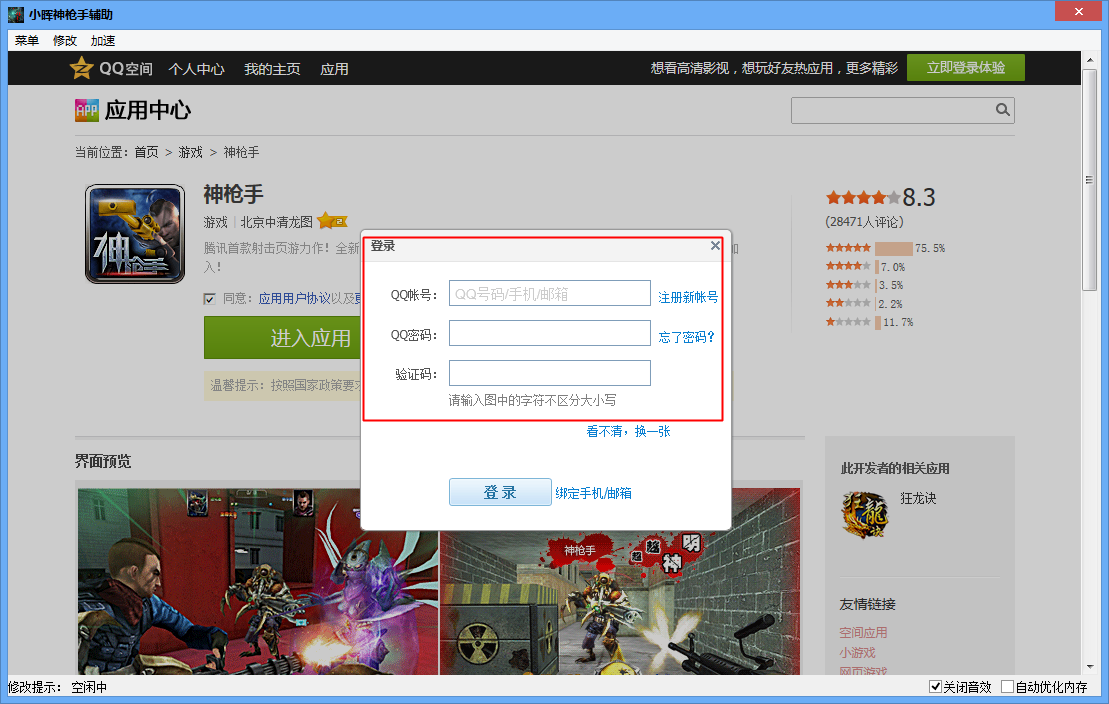
Task: Select 应用 in the navigation bar
Action: [x=335, y=69]
